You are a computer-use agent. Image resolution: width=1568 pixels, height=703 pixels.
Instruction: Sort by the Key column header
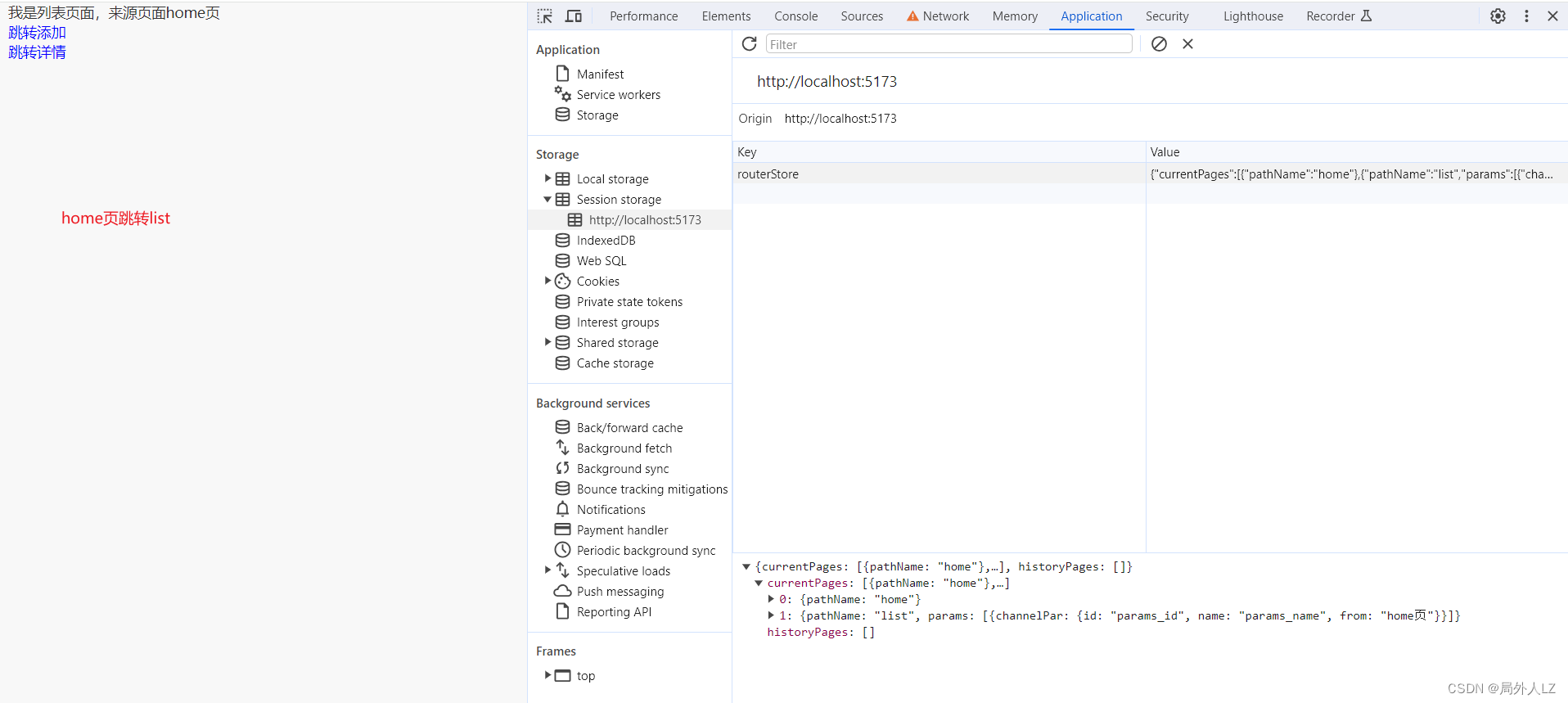[939, 152]
